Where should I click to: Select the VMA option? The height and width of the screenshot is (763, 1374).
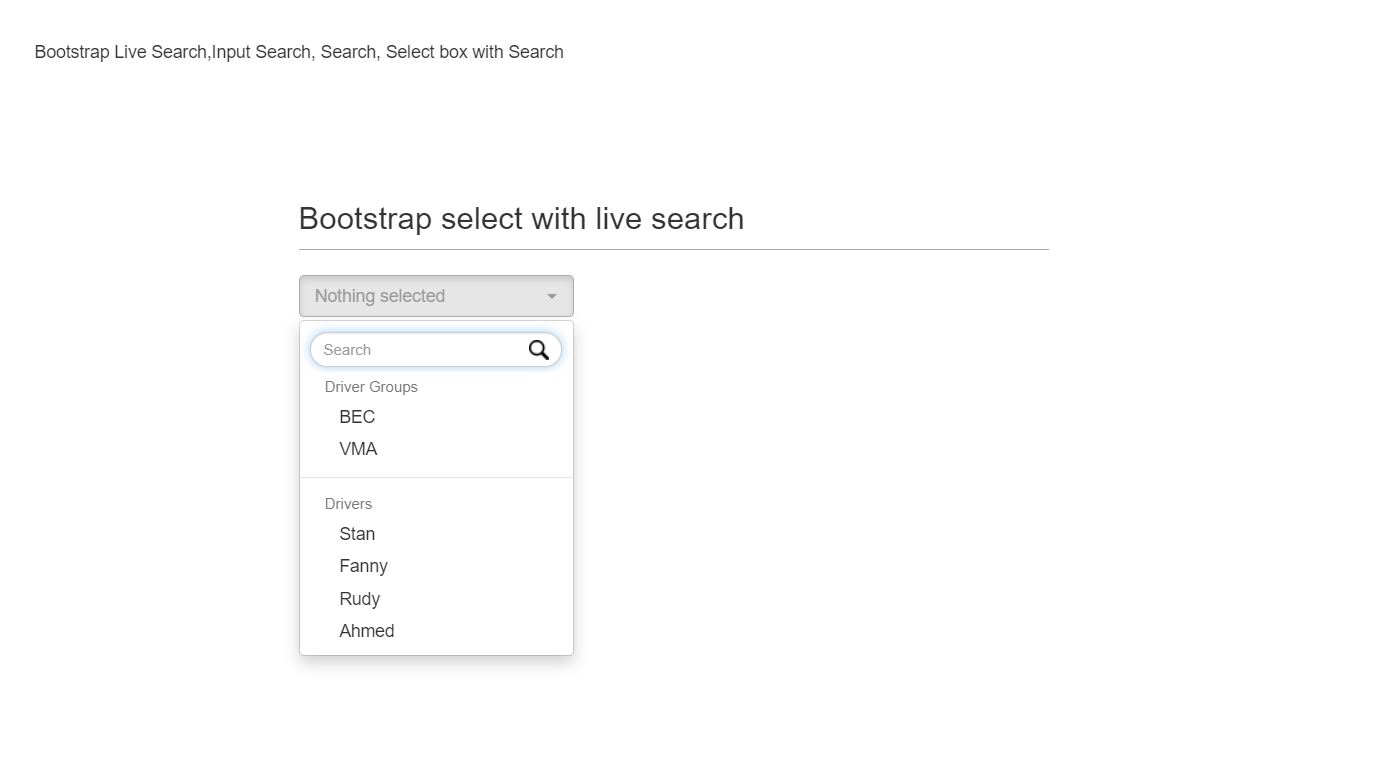click(358, 449)
